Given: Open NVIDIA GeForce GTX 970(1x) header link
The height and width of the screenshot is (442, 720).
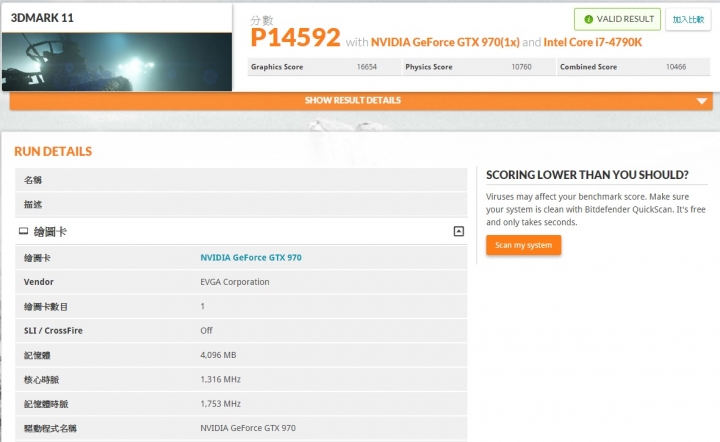Looking at the screenshot, I should point(445,42).
